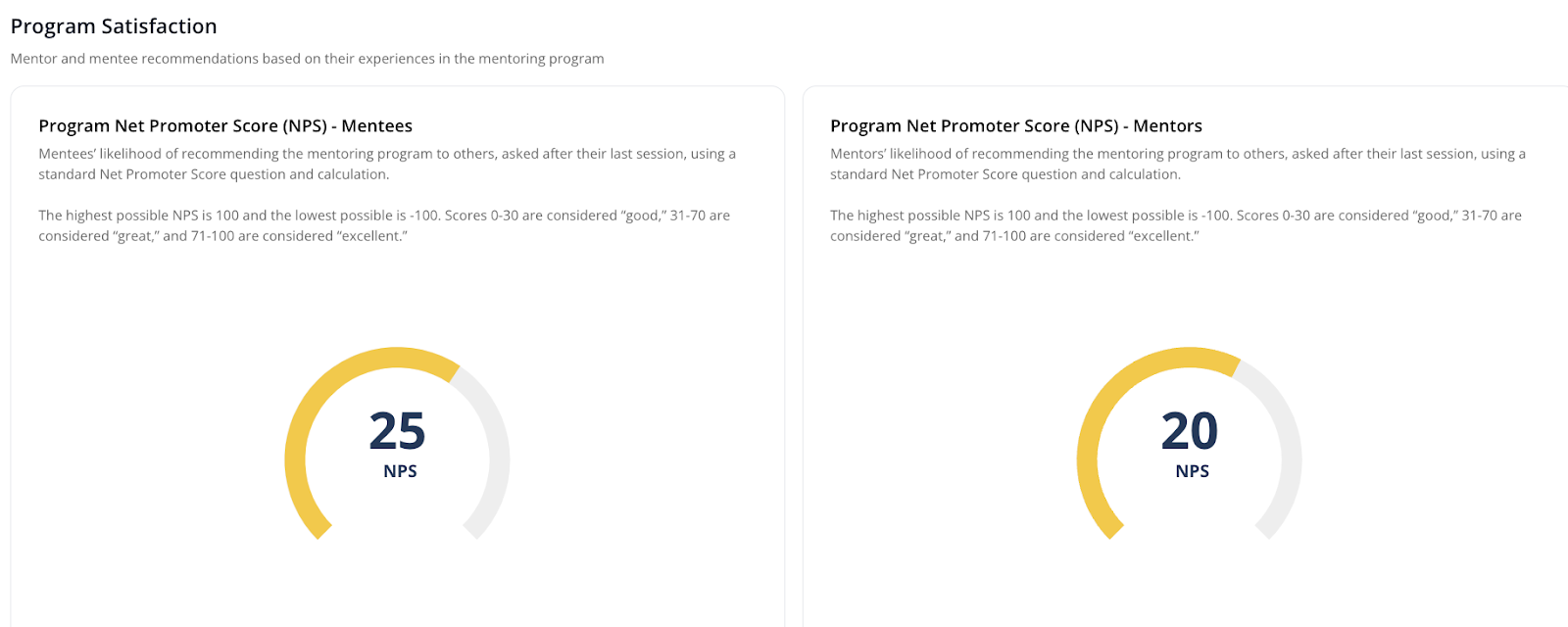Click “standard Net Promoter Score” text in Mentors card
Image resolution: width=1568 pixels, height=627 pixels.
(923, 174)
